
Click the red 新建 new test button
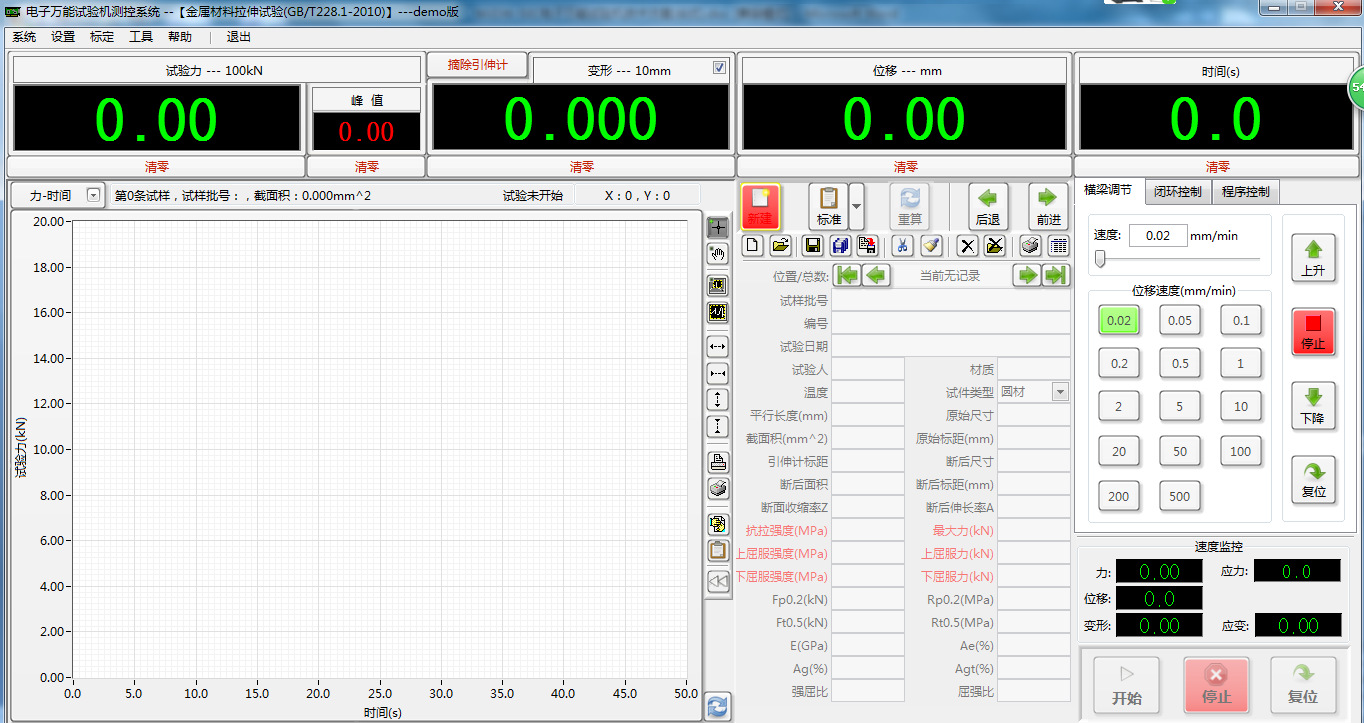(x=760, y=206)
